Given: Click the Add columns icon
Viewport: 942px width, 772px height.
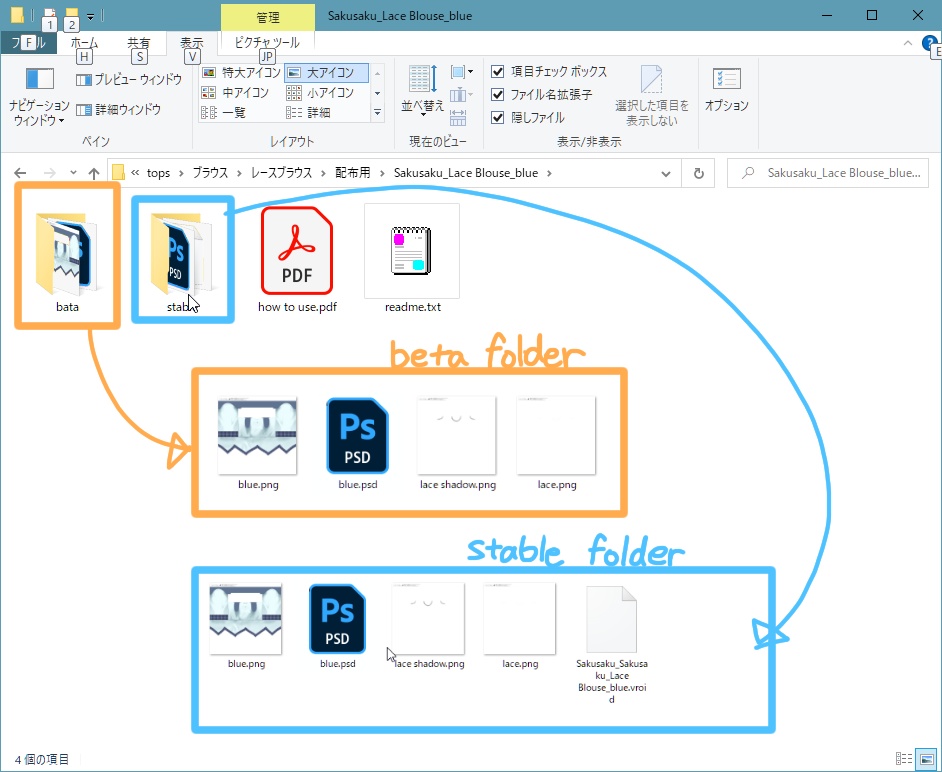Looking at the screenshot, I should click(x=461, y=95).
